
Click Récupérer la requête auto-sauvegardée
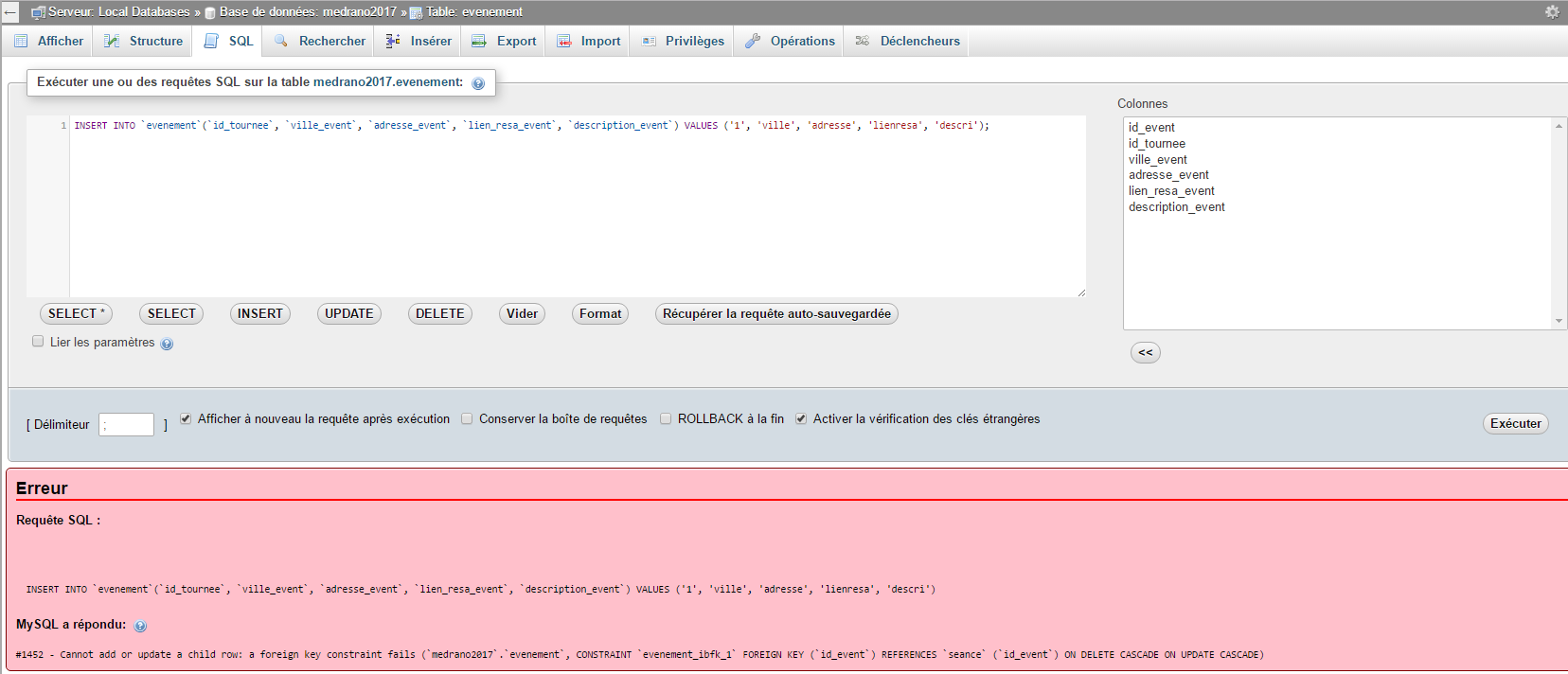[x=776, y=313]
